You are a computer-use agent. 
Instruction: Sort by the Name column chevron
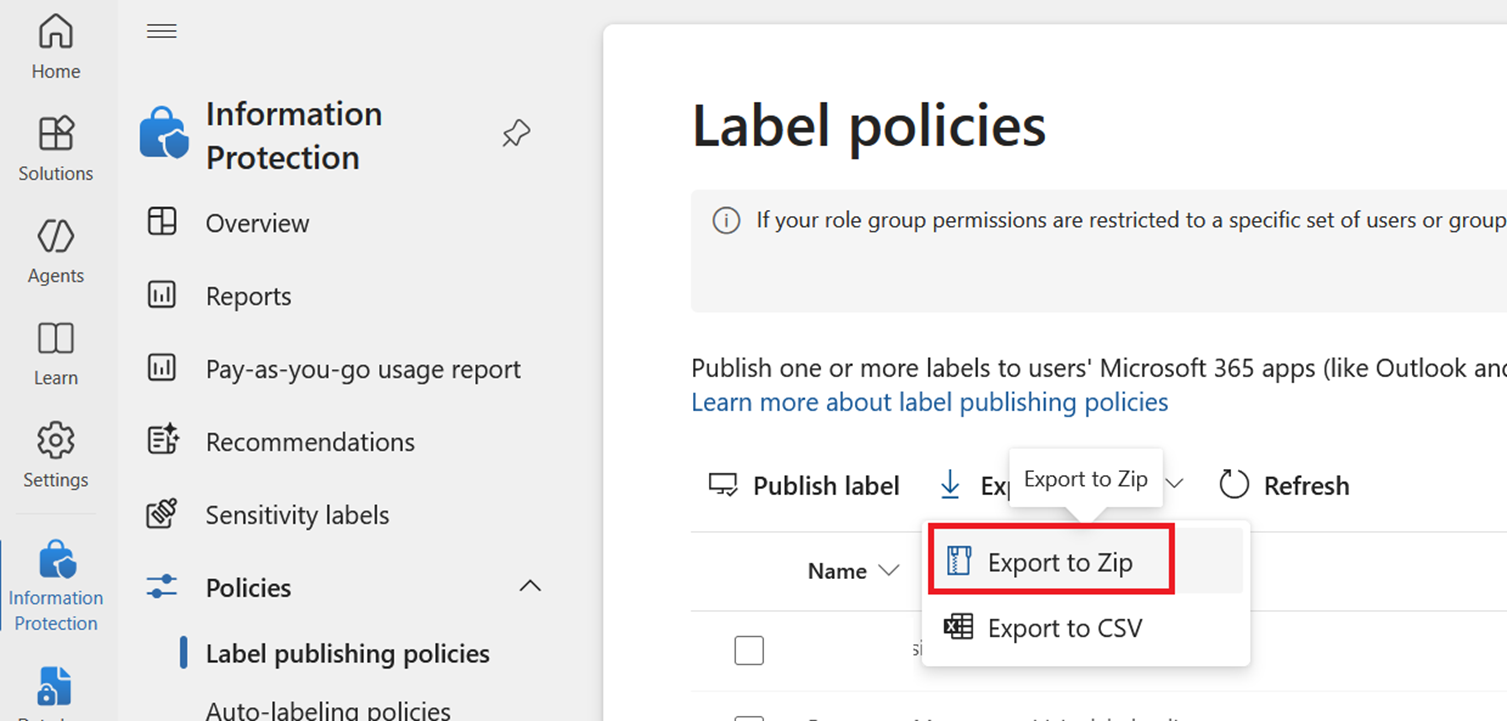pos(888,571)
